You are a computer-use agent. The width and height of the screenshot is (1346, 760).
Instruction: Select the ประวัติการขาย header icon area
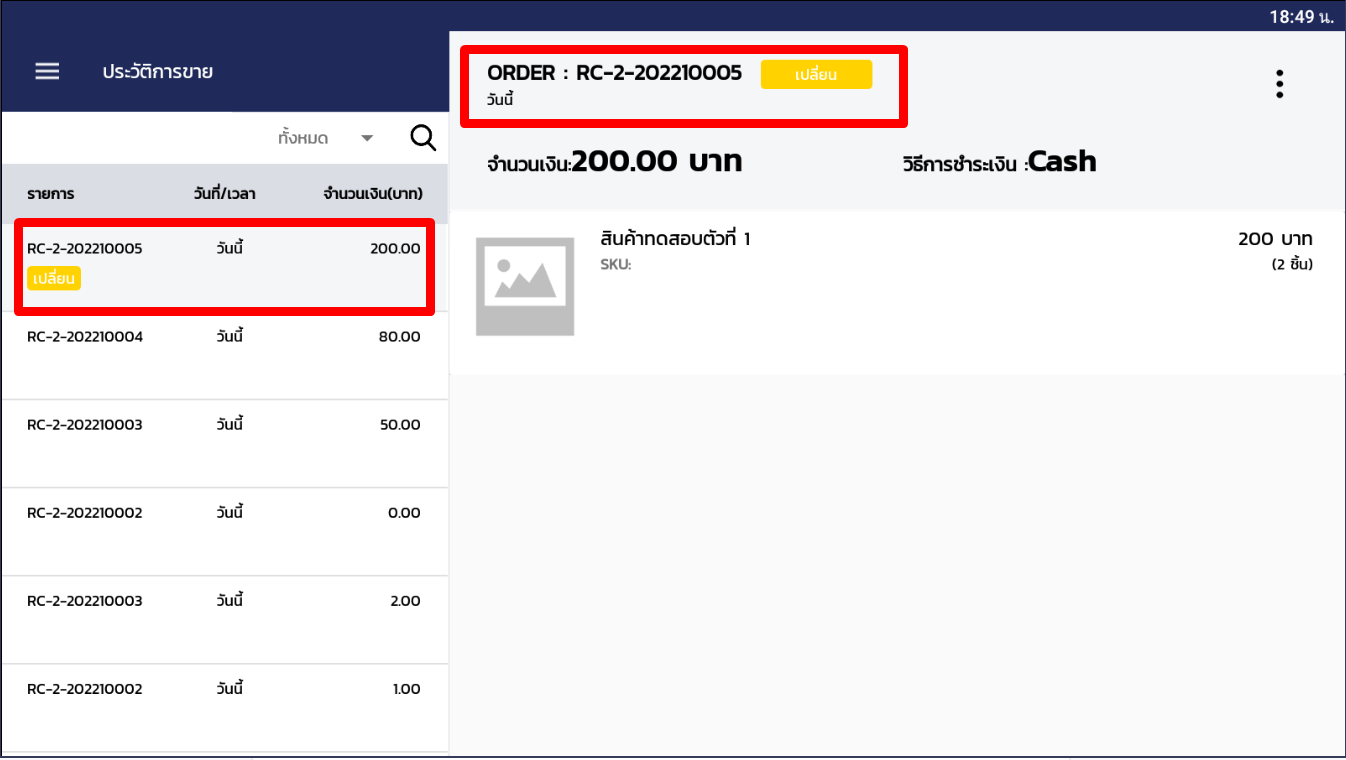(160, 73)
